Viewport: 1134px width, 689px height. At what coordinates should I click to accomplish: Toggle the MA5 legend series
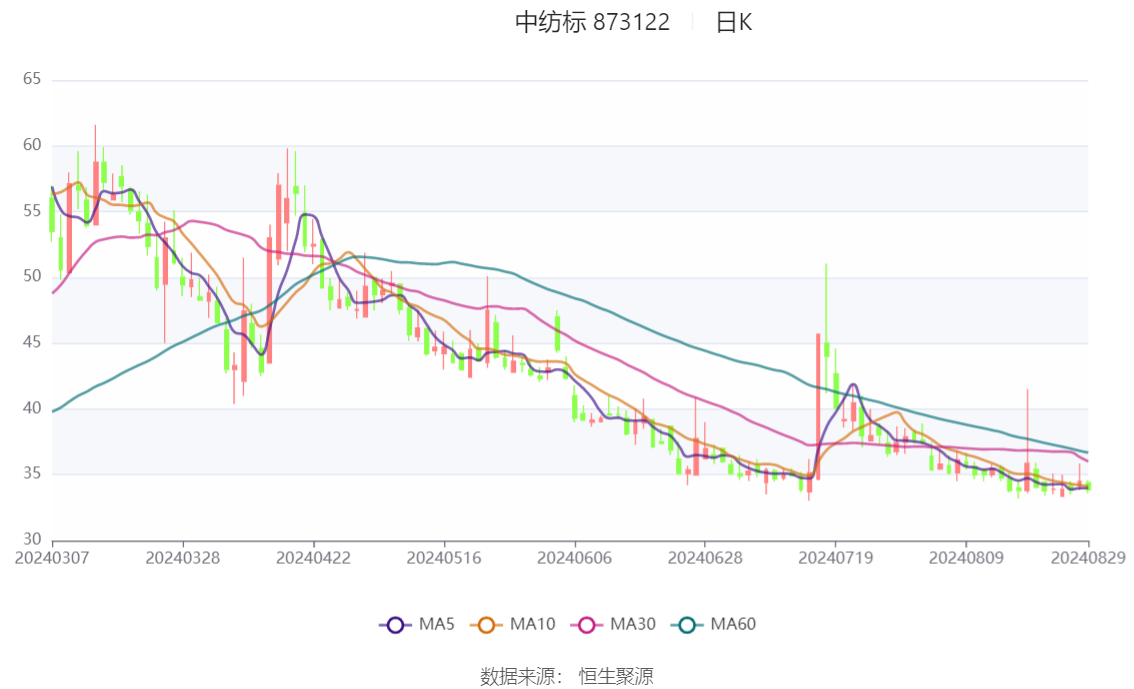(x=417, y=625)
